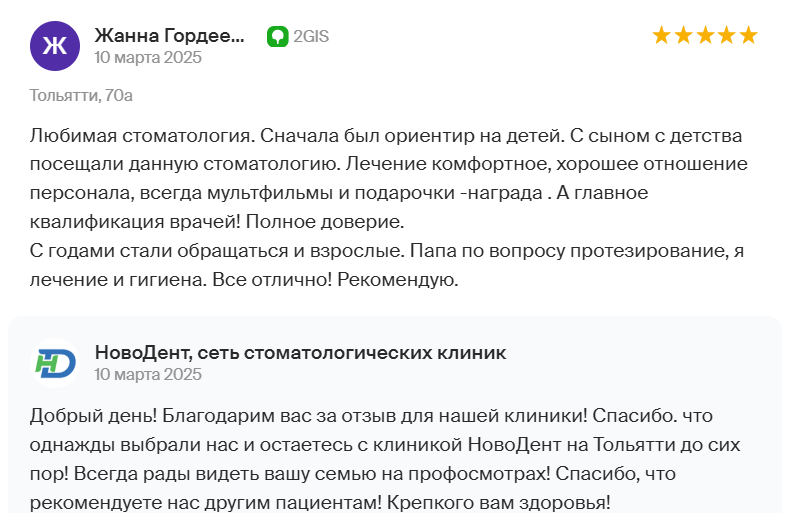Click the review line ending Полное доверие
This screenshot has width=793, height=513.
tap(217, 222)
